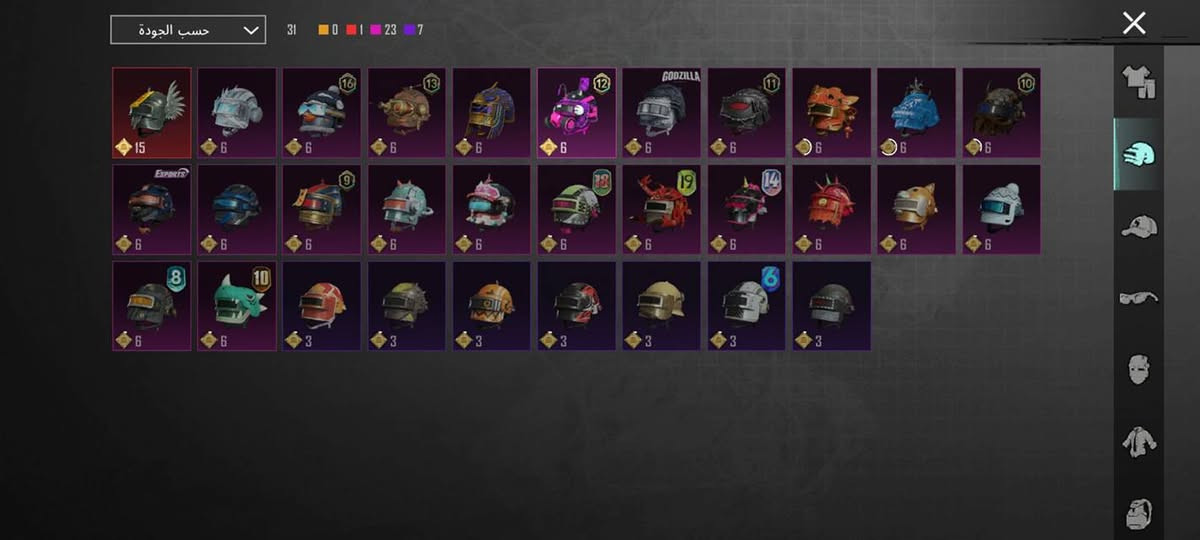
Task: Select the red winged helmet worth 15
Action: (151, 113)
